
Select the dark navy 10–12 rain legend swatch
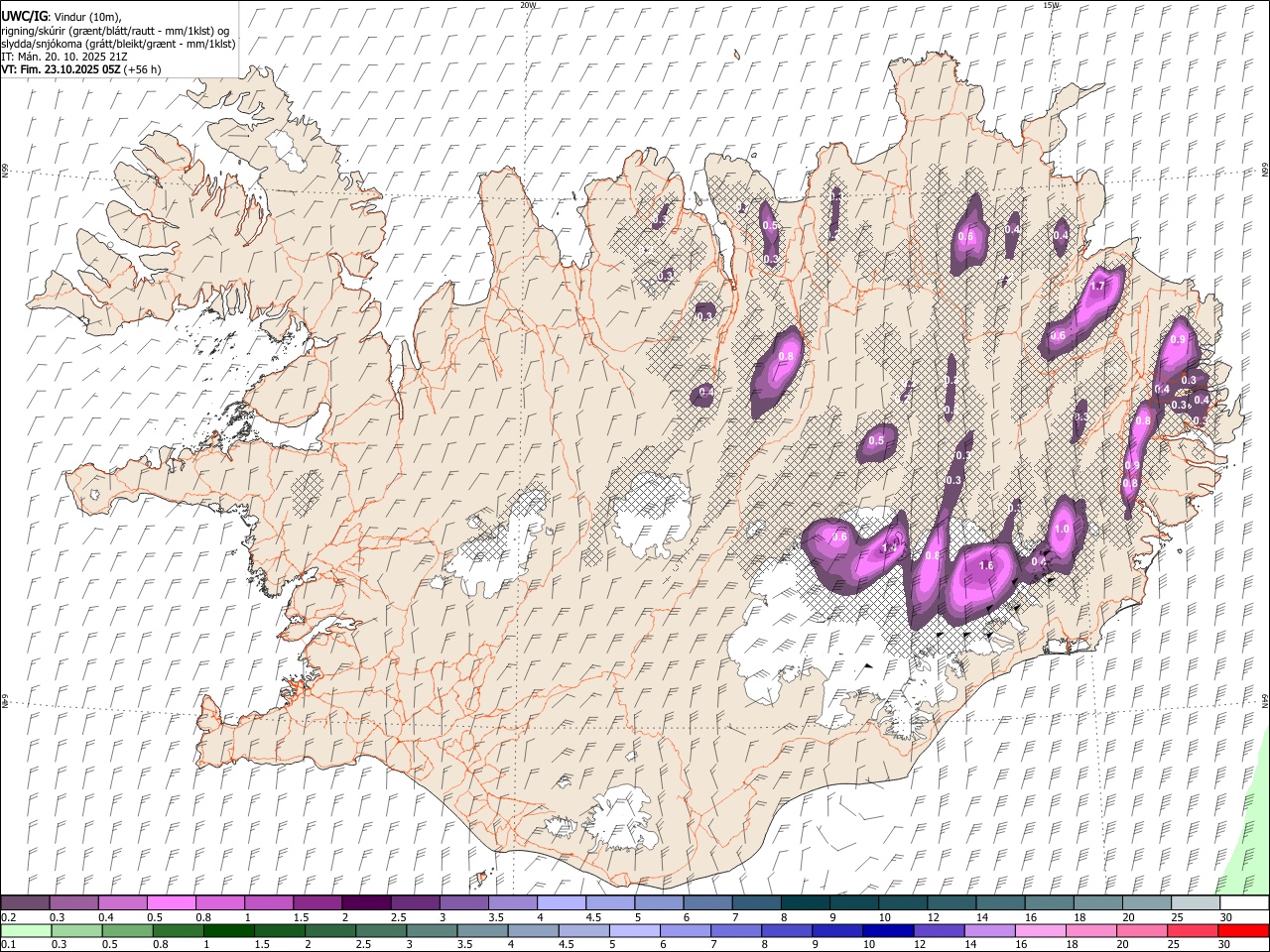coord(890,931)
